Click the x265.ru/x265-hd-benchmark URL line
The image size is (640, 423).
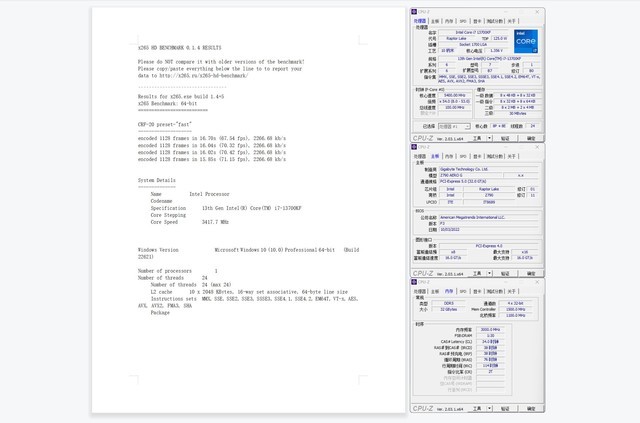193,76
